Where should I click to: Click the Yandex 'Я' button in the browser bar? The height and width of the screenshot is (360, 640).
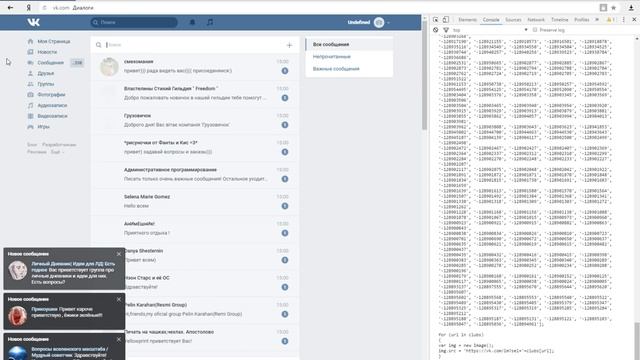[29, 7]
